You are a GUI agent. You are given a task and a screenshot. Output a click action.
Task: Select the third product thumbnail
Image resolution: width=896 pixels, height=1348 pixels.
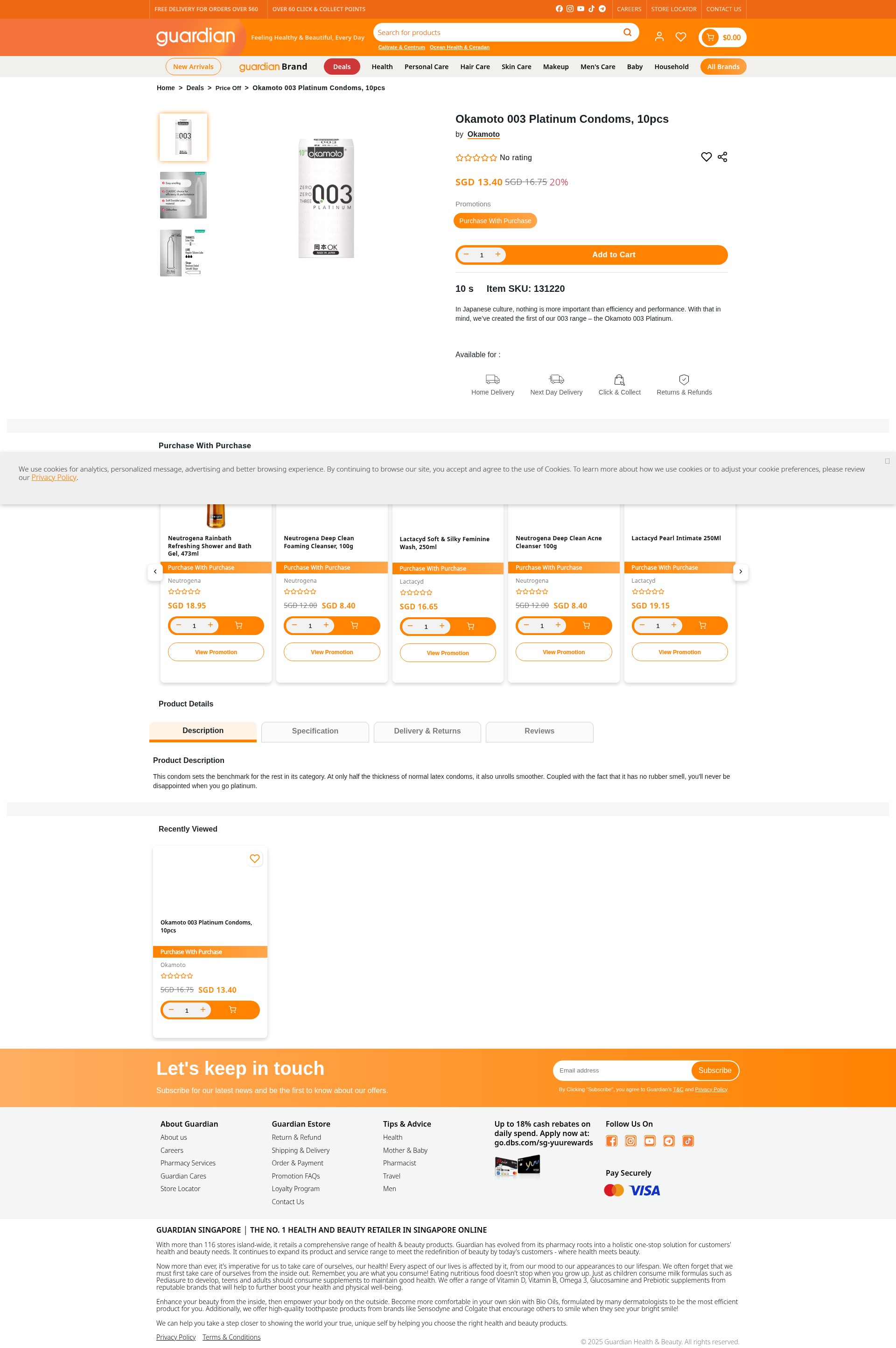pyautogui.click(x=183, y=253)
